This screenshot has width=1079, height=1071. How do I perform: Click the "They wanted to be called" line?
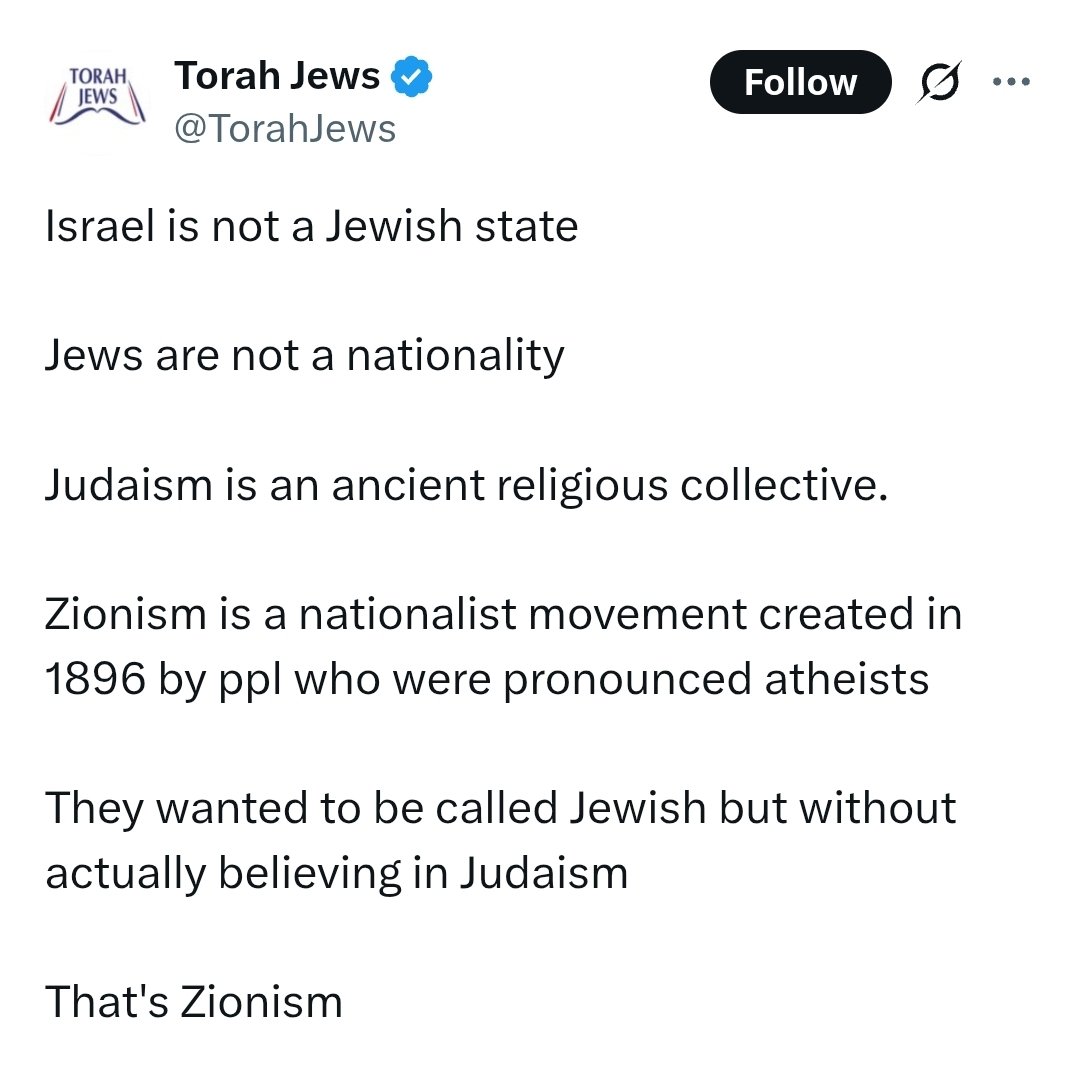click(x=500, y=808)
